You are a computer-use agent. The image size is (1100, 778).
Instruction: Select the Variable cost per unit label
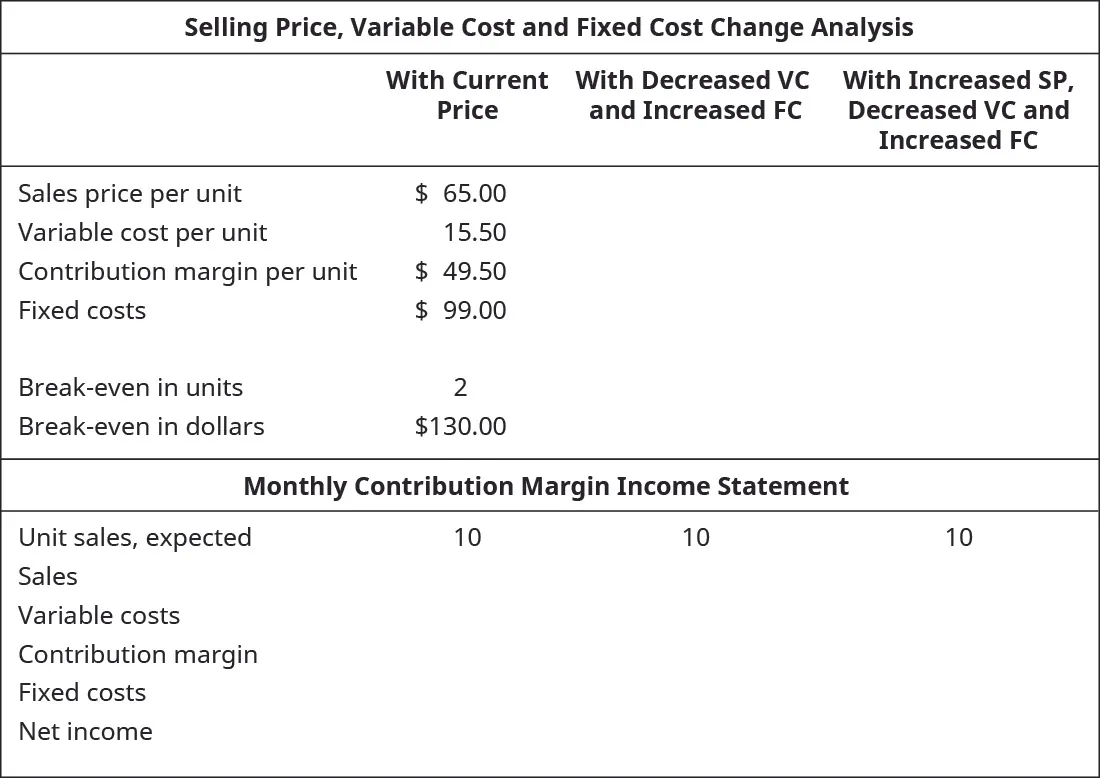(143, 232)
